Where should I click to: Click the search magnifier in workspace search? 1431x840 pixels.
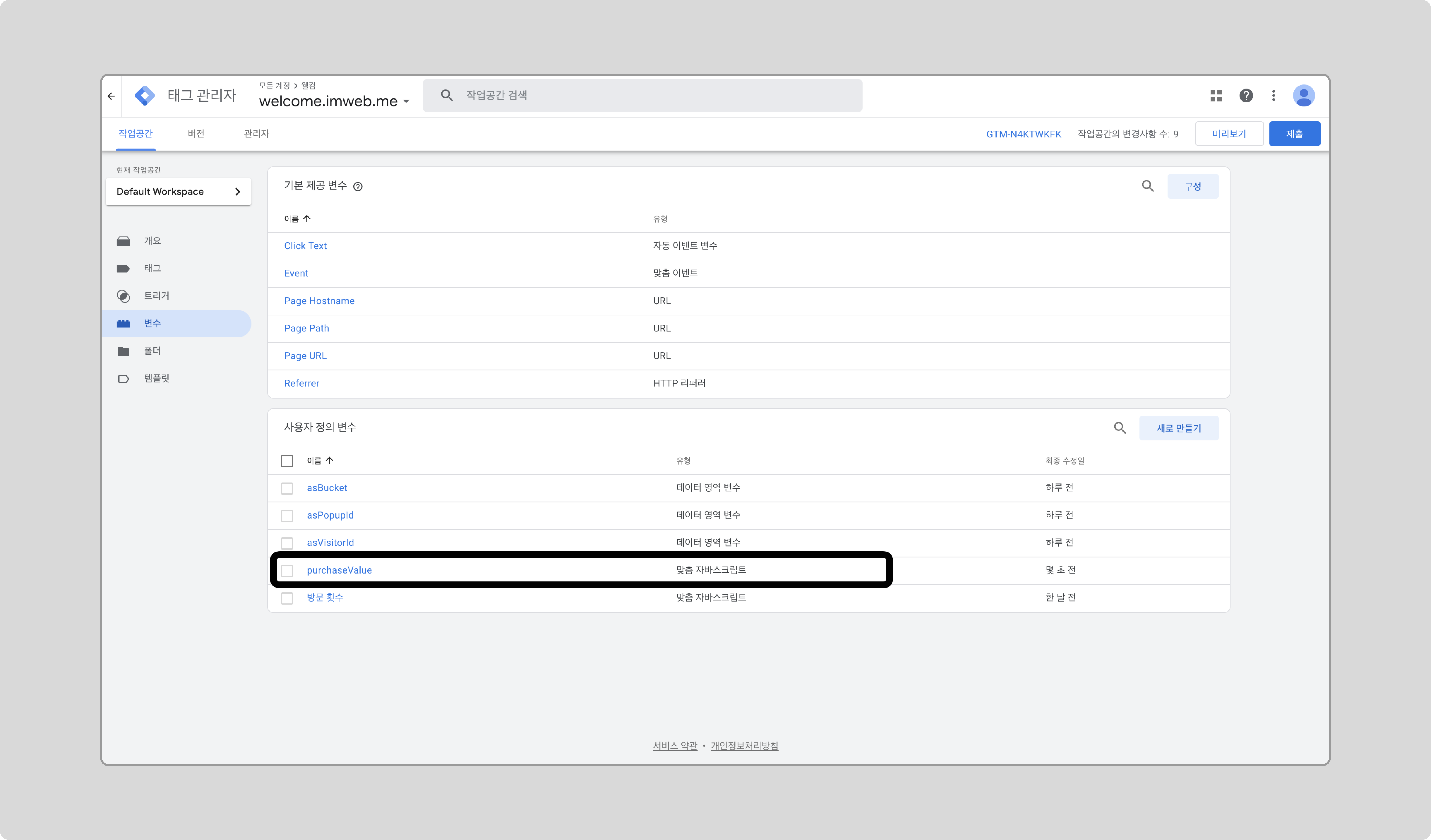(x=447, y=95)
